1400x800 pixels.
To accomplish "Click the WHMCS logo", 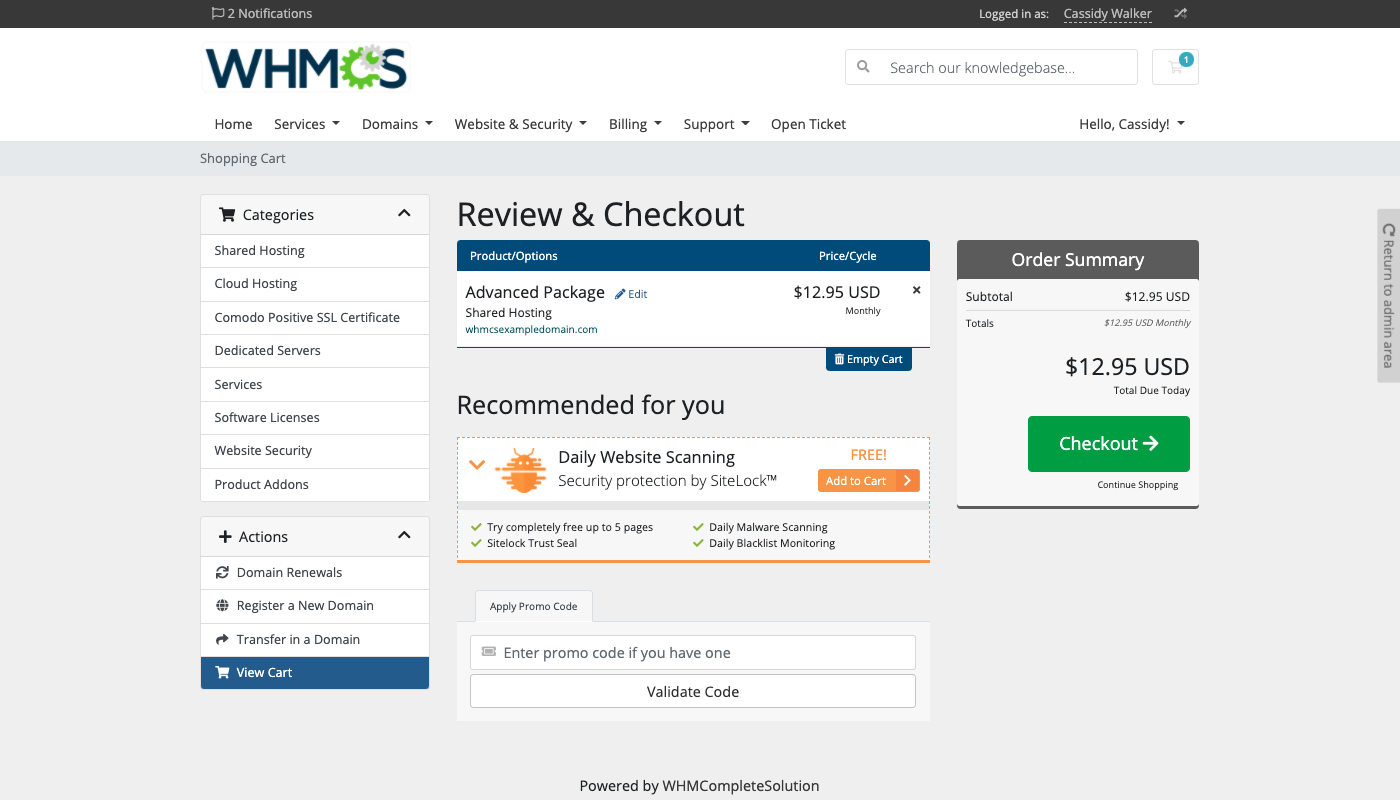I will (x=305, y=68).
